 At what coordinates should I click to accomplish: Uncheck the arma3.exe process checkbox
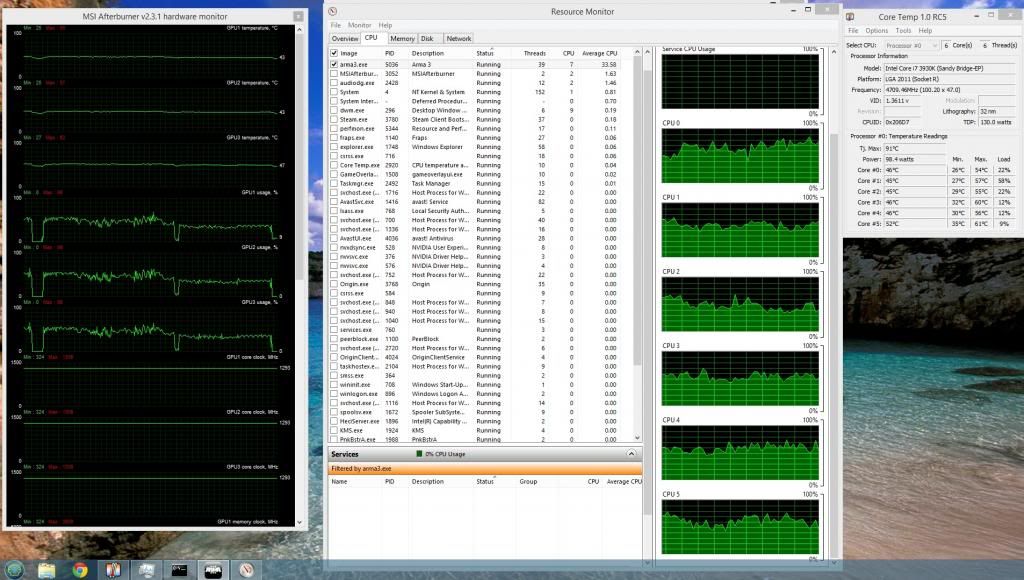click(334, 64)
